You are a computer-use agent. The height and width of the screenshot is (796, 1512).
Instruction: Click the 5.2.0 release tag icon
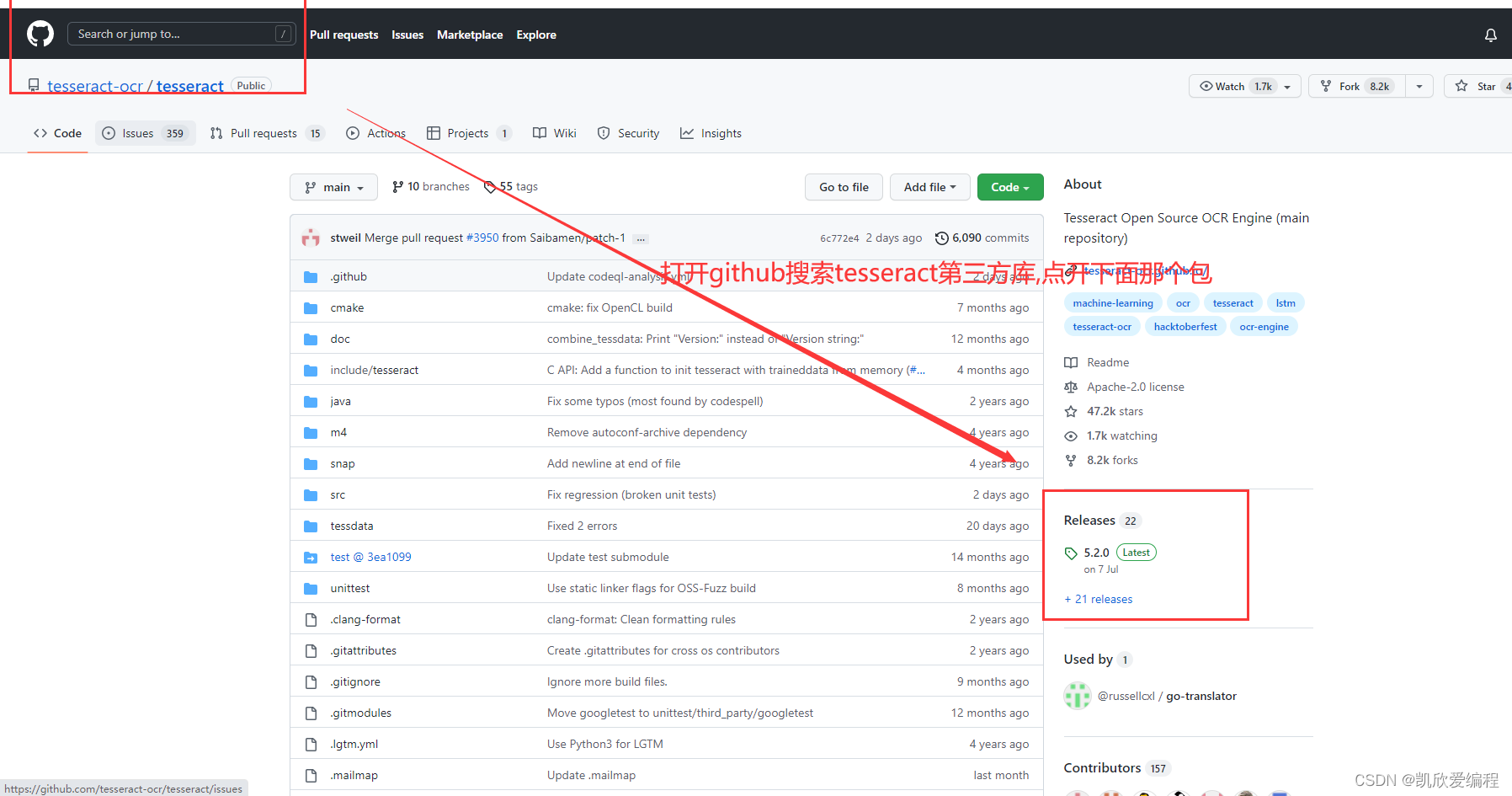1071,553
